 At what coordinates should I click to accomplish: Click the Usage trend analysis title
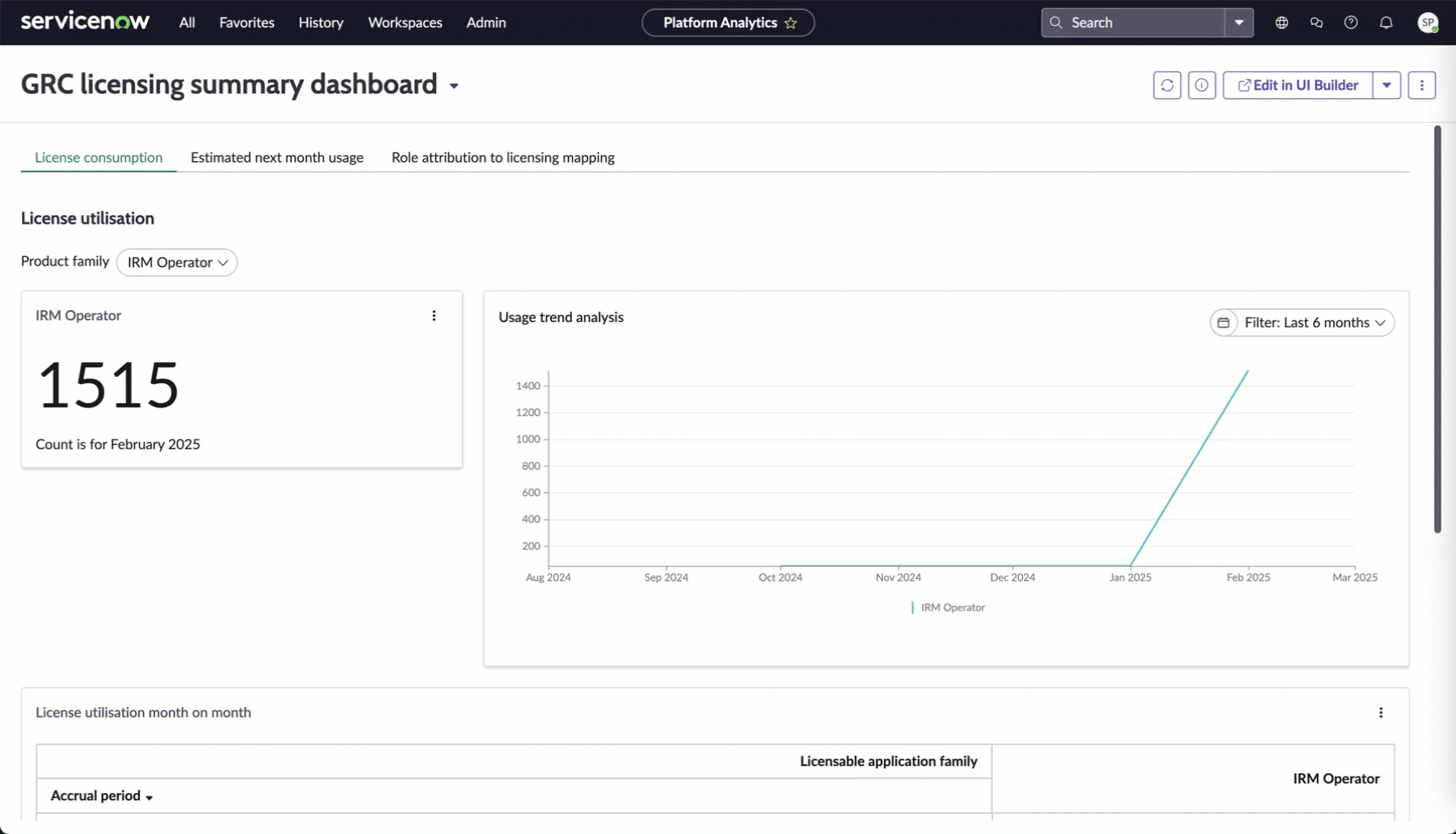[x=562, y=318]
